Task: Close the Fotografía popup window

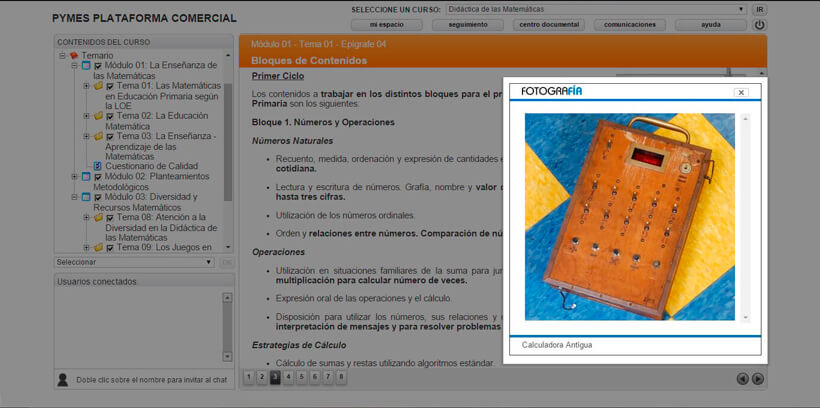Action: (741, 93)
